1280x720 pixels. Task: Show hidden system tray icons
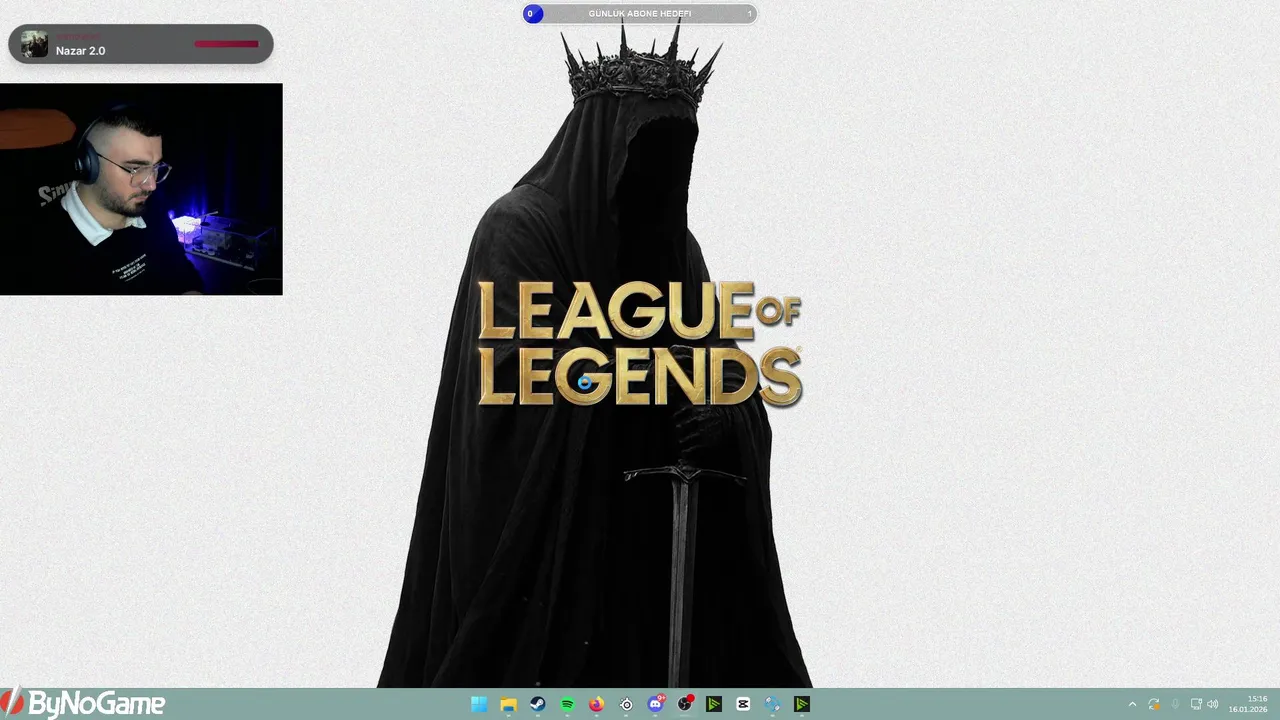pyautogui.click(x=1132, y=704)
